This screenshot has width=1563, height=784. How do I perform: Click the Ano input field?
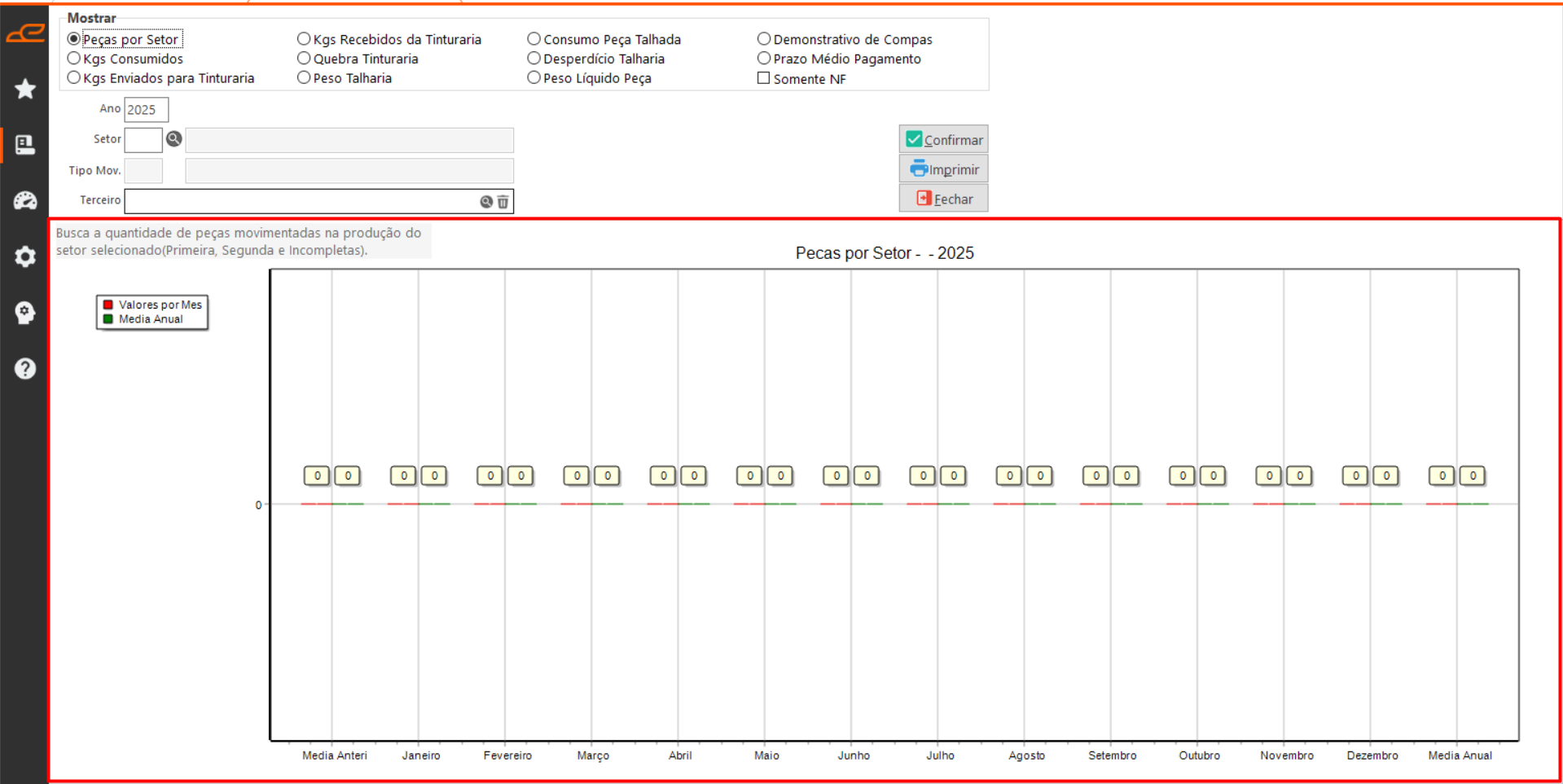click(146, 110)
